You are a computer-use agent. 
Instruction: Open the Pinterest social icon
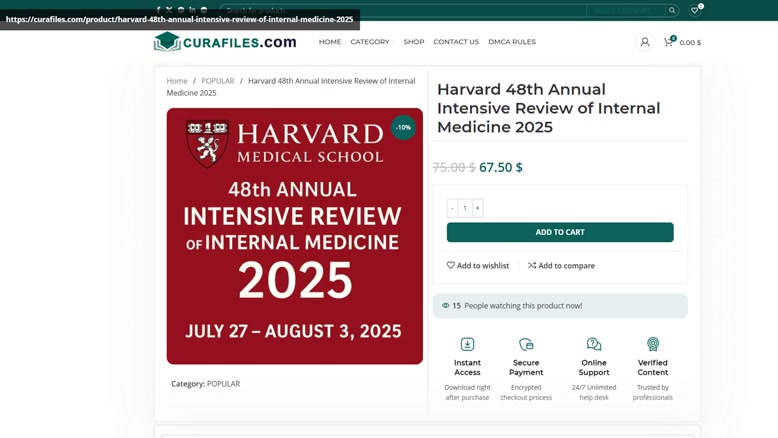pos(181,10)
